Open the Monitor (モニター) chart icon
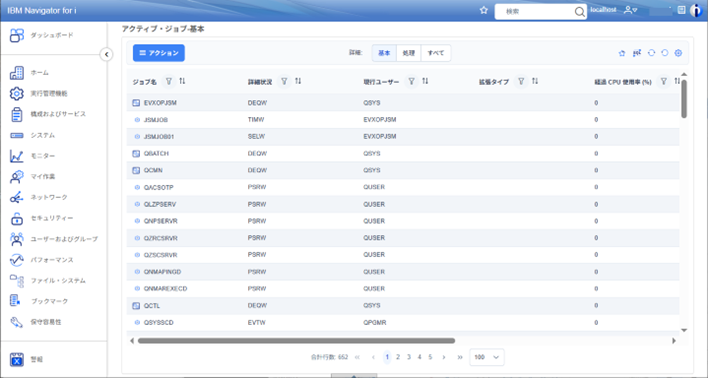This screenshot has width=708, height=378. pos(17,156)
